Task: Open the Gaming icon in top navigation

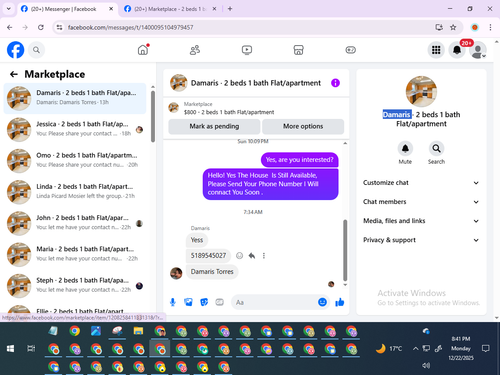Action: pos(350,50)
